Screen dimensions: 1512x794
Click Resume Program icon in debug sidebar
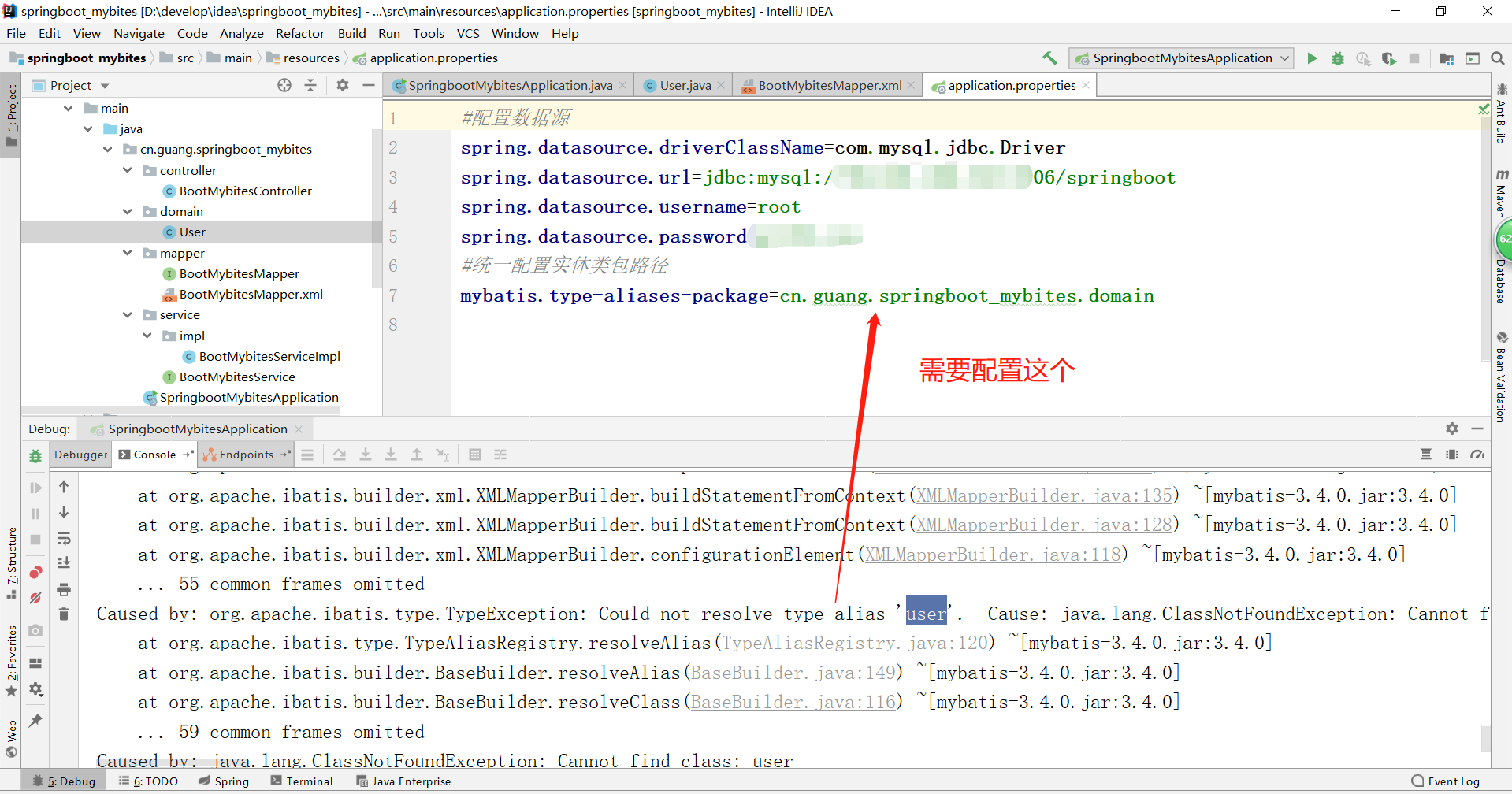coord(35,488)
